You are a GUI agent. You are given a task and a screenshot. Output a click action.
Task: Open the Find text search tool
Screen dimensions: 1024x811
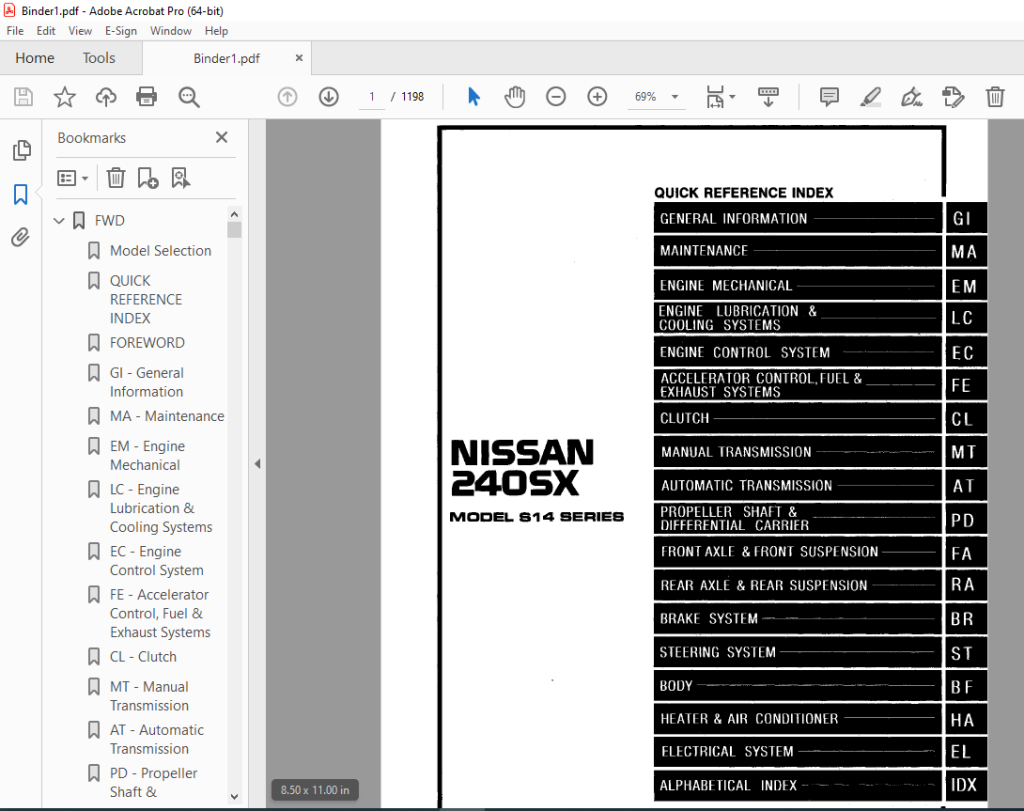tap(189, 97)
